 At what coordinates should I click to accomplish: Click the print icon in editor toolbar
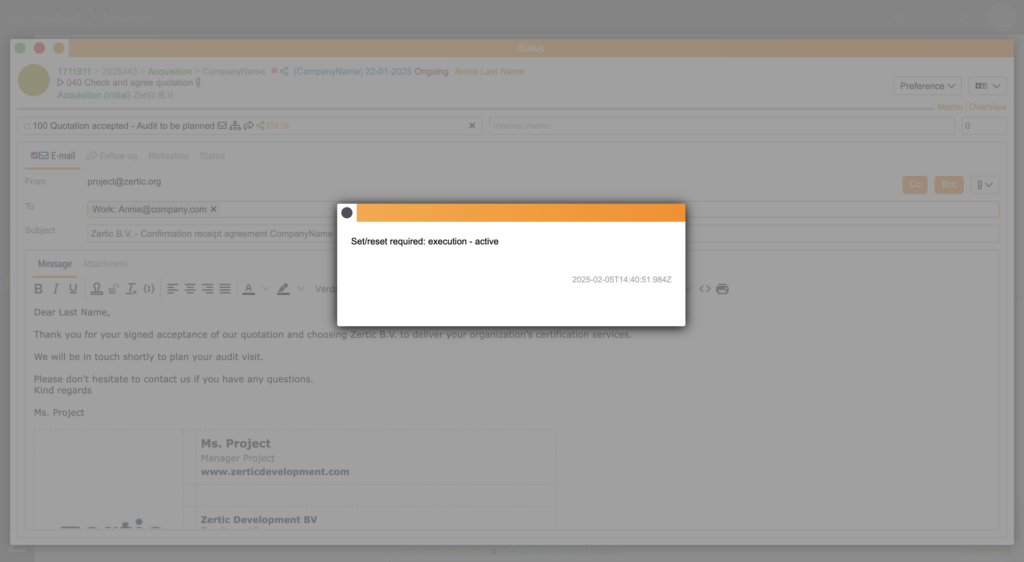(x=723, y=289)
